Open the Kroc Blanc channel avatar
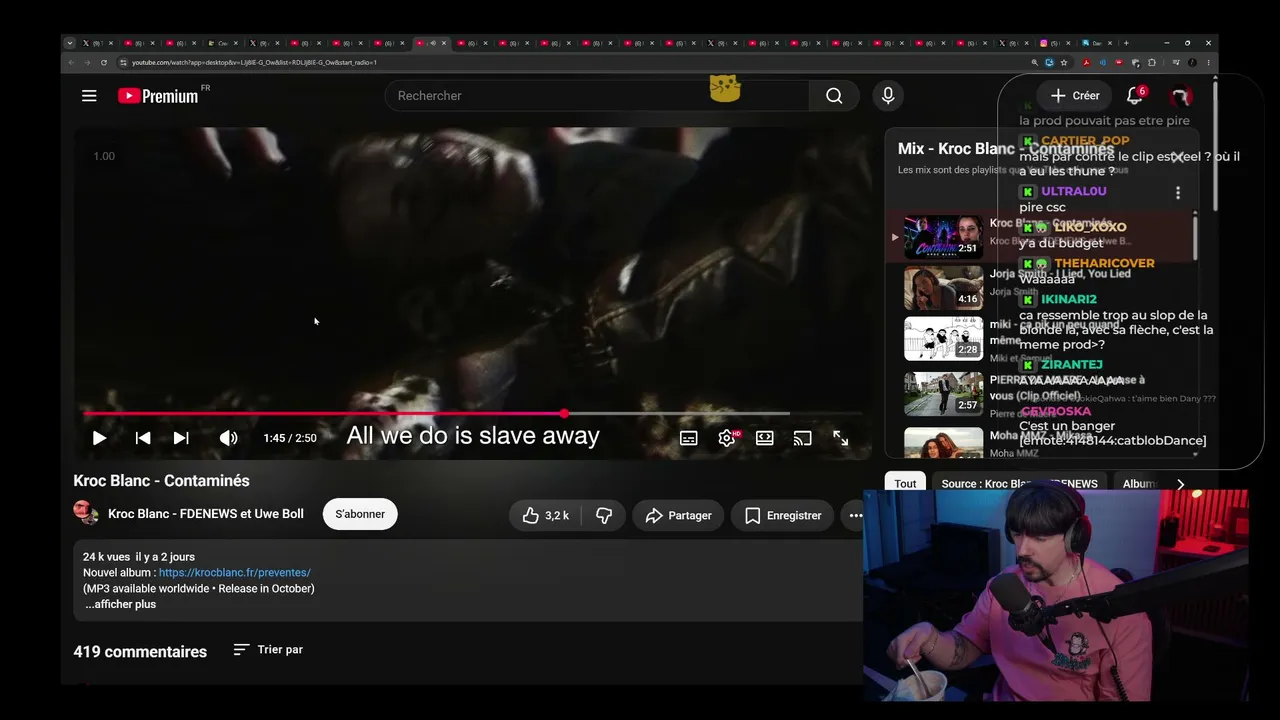Viewport: 1280px width, 720px height. tap(86, 513)
